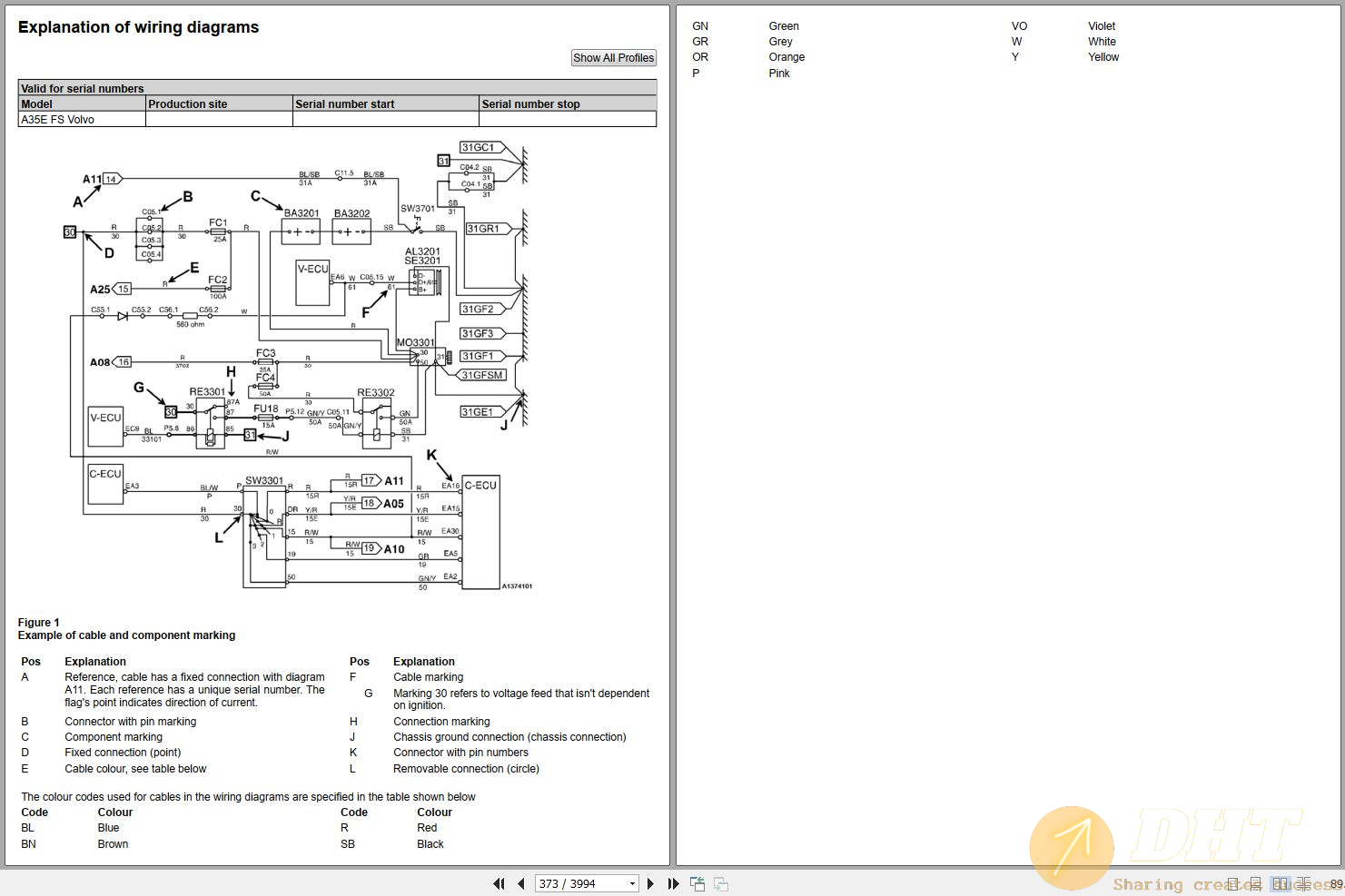This screenshot has height=896, width=1345.
Task: Click the SW3301 switch label in diagram
Action: [x=264, y=481]
